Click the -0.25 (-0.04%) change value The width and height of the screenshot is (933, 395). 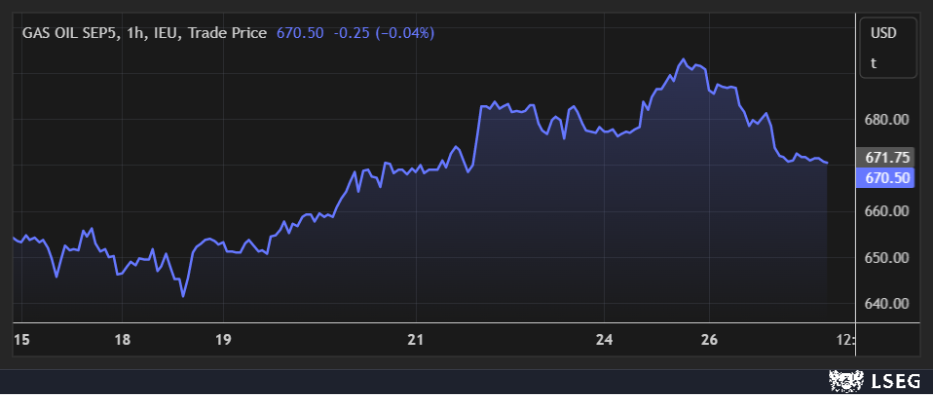tap(384, 33)
